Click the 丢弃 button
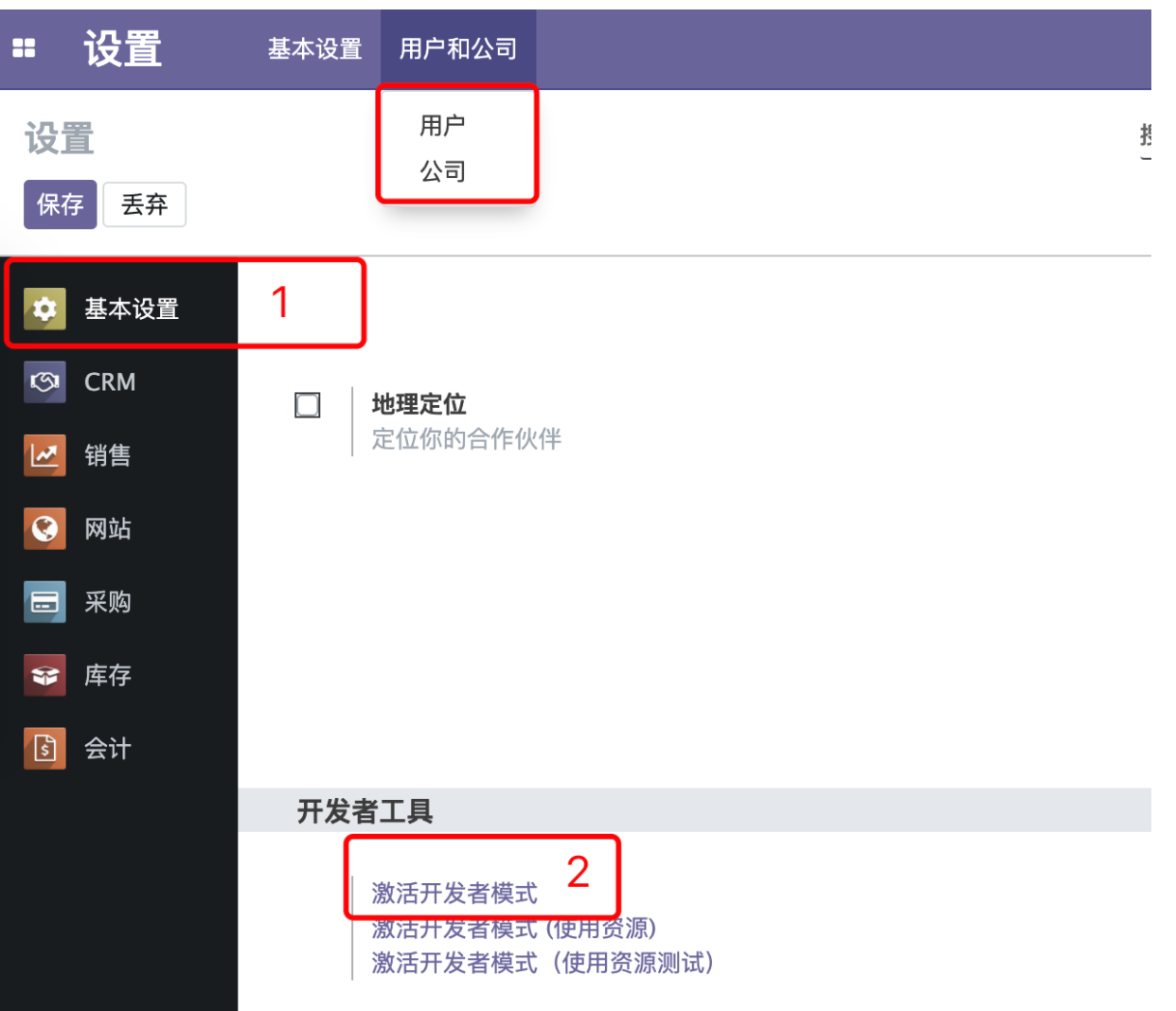Viewport: 1176px width, 1011px height. [x=144, y=204]
